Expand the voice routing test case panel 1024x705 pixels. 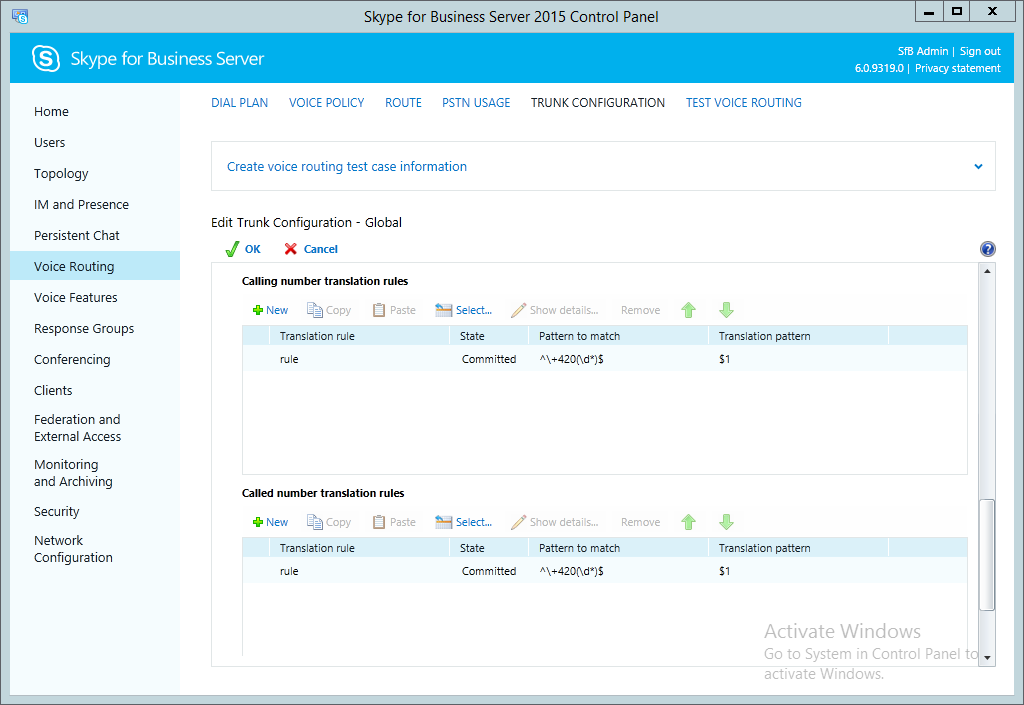point(978,167)
